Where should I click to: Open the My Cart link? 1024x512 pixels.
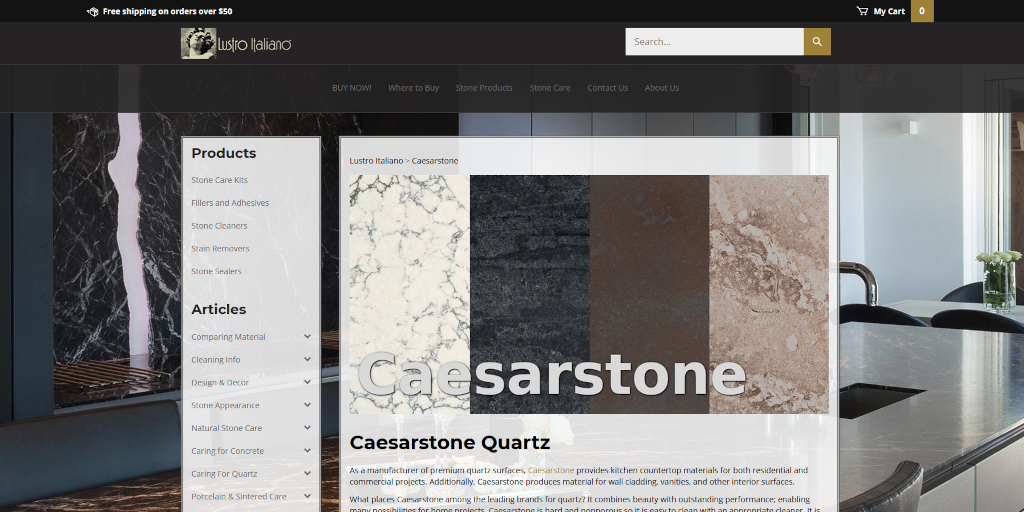point(889,11)
